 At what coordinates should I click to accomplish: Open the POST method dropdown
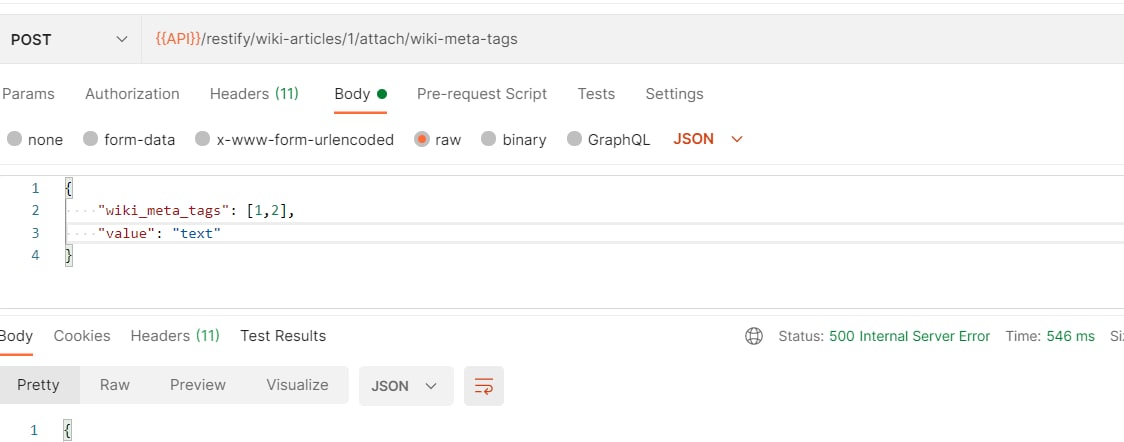point(70,40)
